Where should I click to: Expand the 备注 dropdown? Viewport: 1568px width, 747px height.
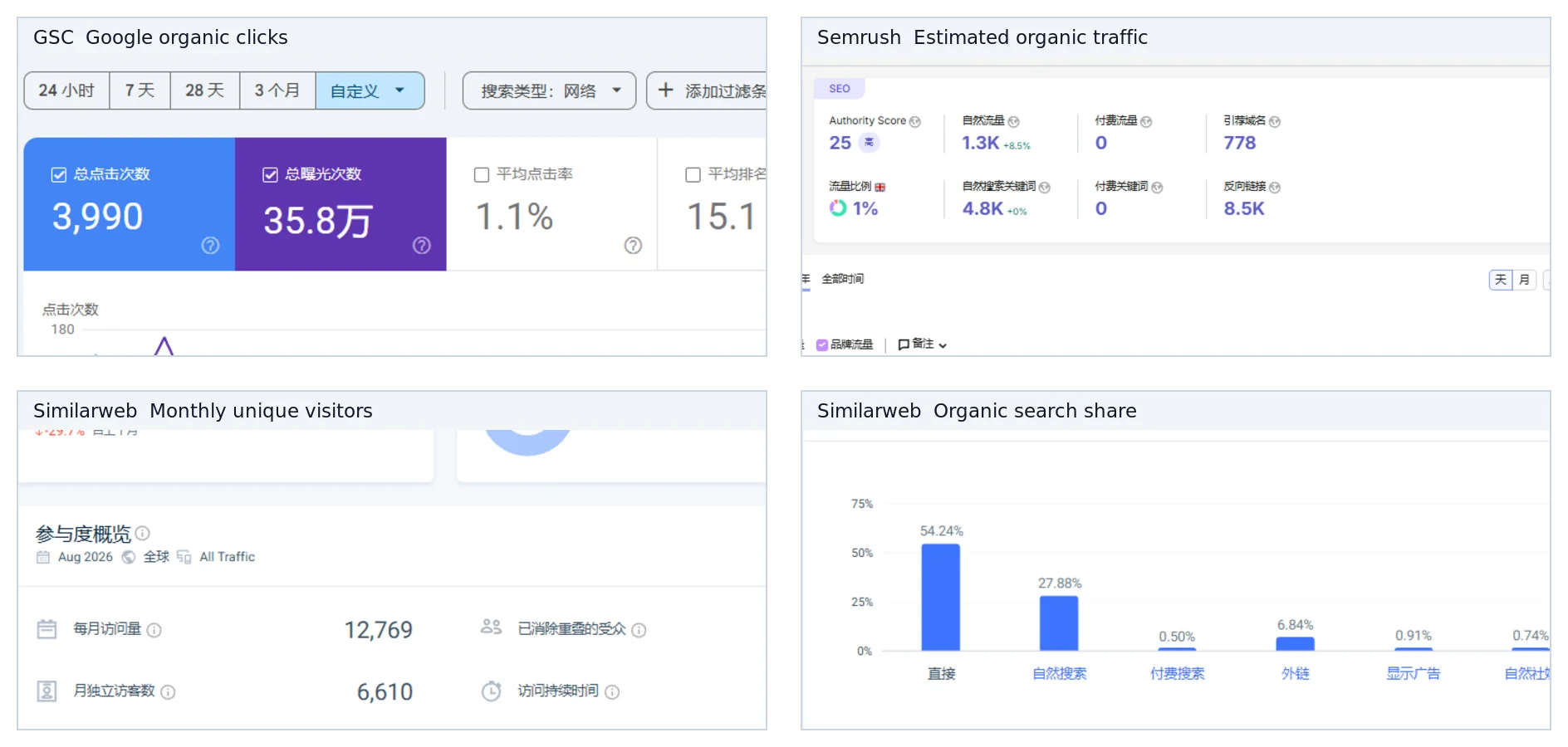click(x=943, y=345)
